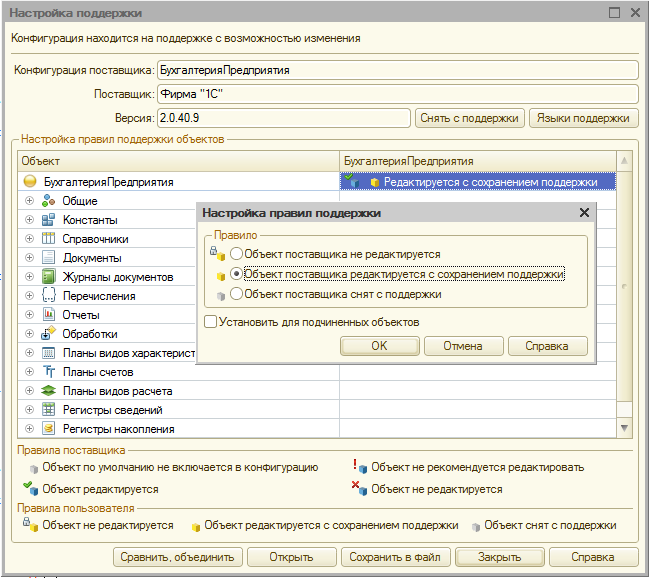Enable 'Установить для подчиненных объектов' checkbox
Viewport: 650px width, 578px height.
(x=211, y=322)
